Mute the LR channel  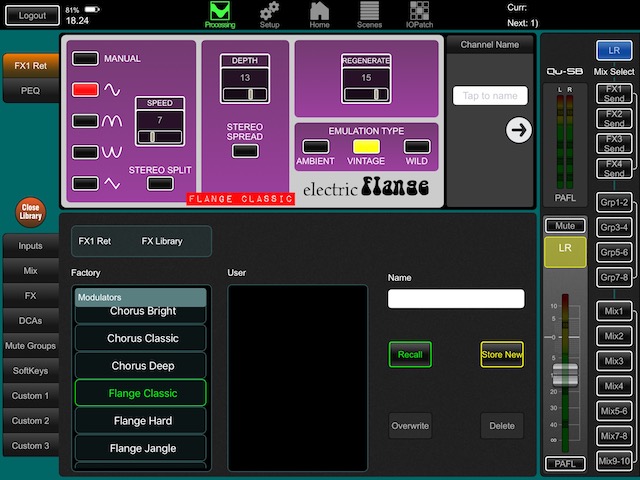pos(565,226)
